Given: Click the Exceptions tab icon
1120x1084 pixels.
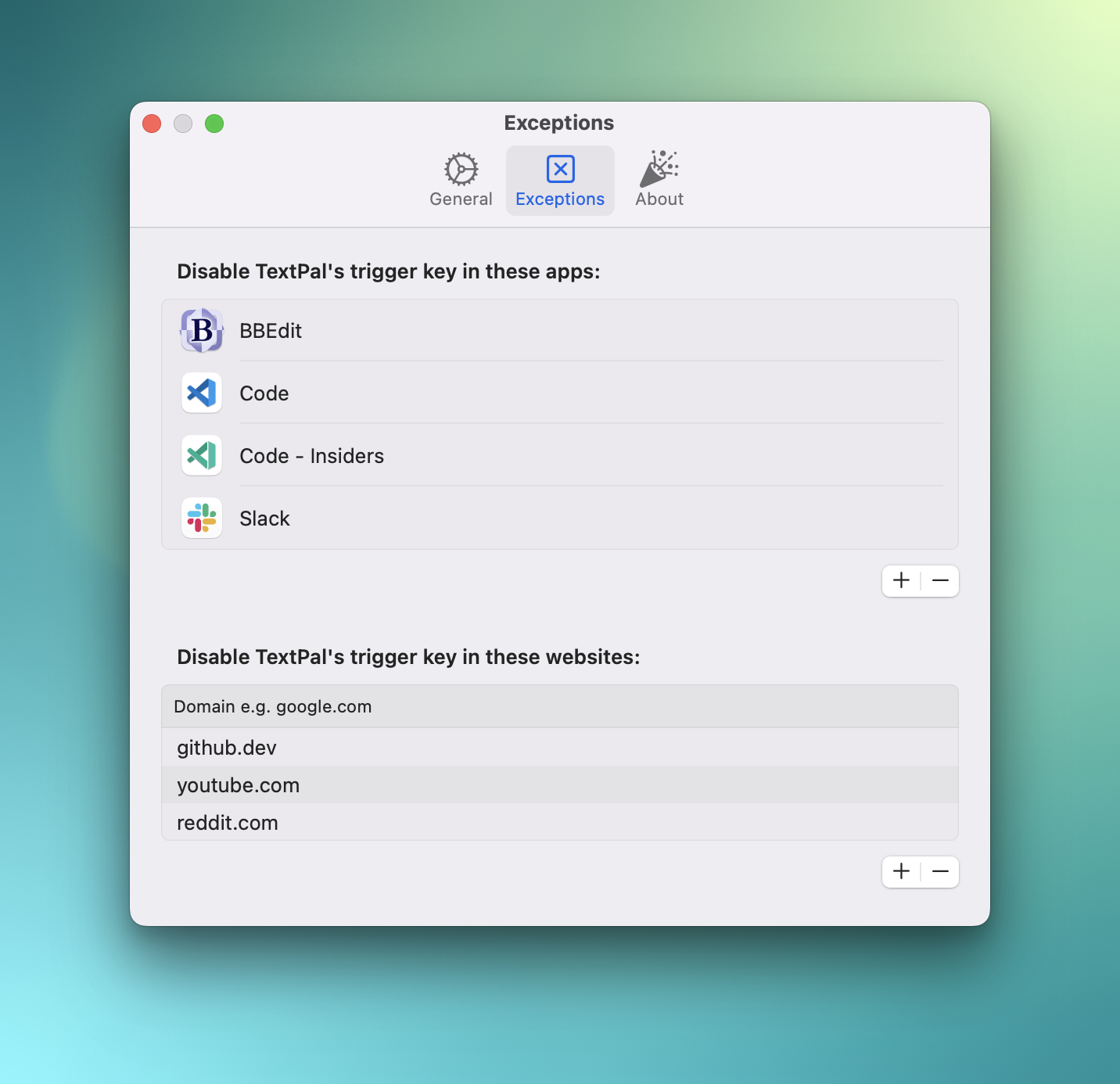Looking at the screenshot, I should pos(560,169).
